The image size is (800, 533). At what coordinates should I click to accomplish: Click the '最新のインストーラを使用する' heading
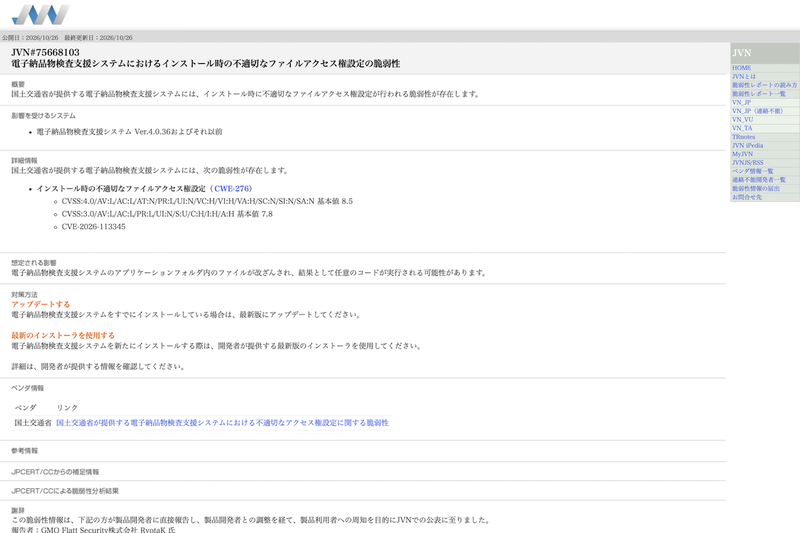63,336
